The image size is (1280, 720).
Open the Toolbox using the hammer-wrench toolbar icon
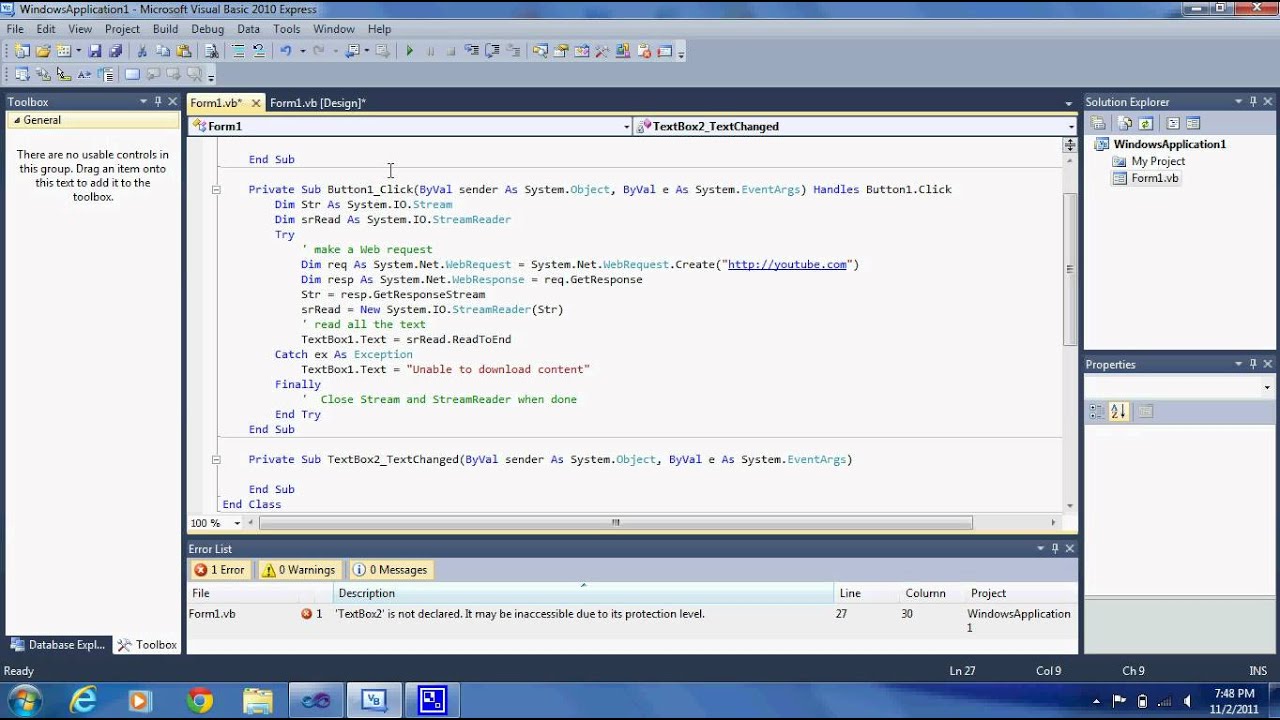(x=602, y=51)
